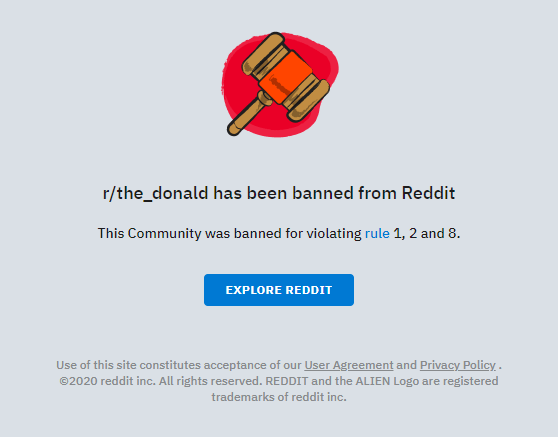Open the User Agreement link
The height and width of the screenshot is (437, 558).
(349, 365)
